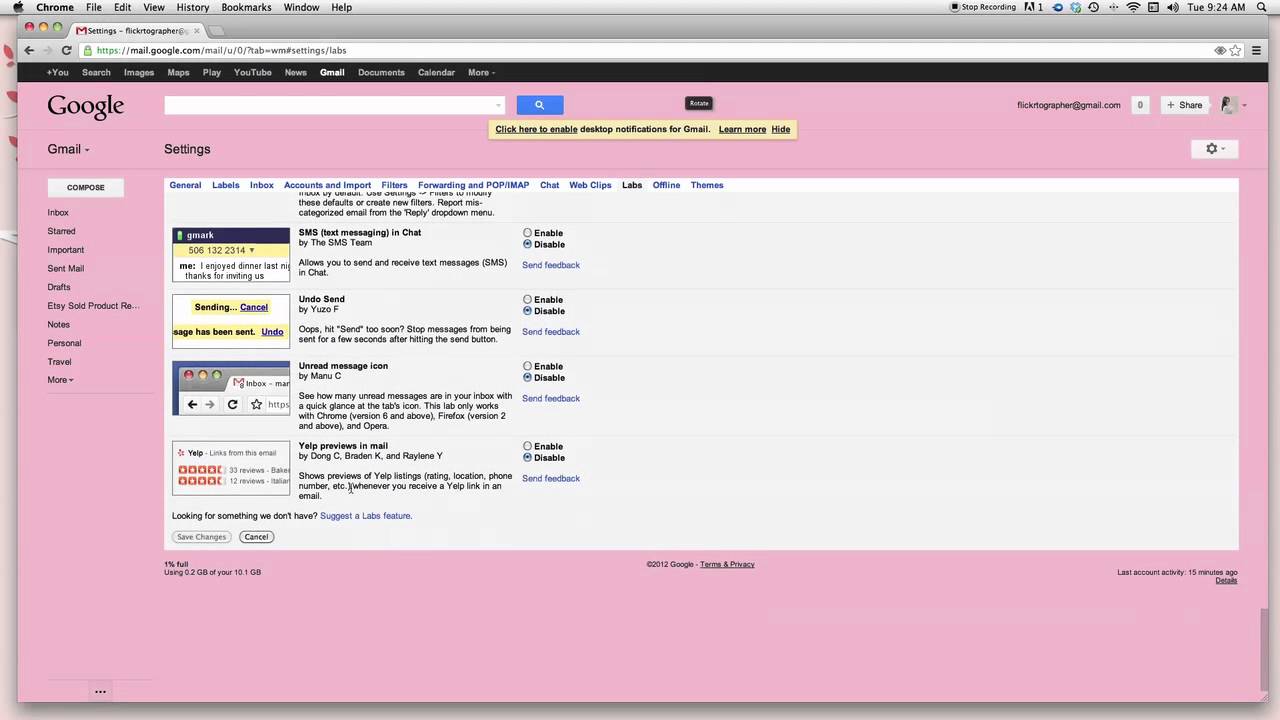Image resolution: width=1280 pixels, height=720 pixels.
Task: Open the Chrome wrench menu
Action: [1258, 50]
